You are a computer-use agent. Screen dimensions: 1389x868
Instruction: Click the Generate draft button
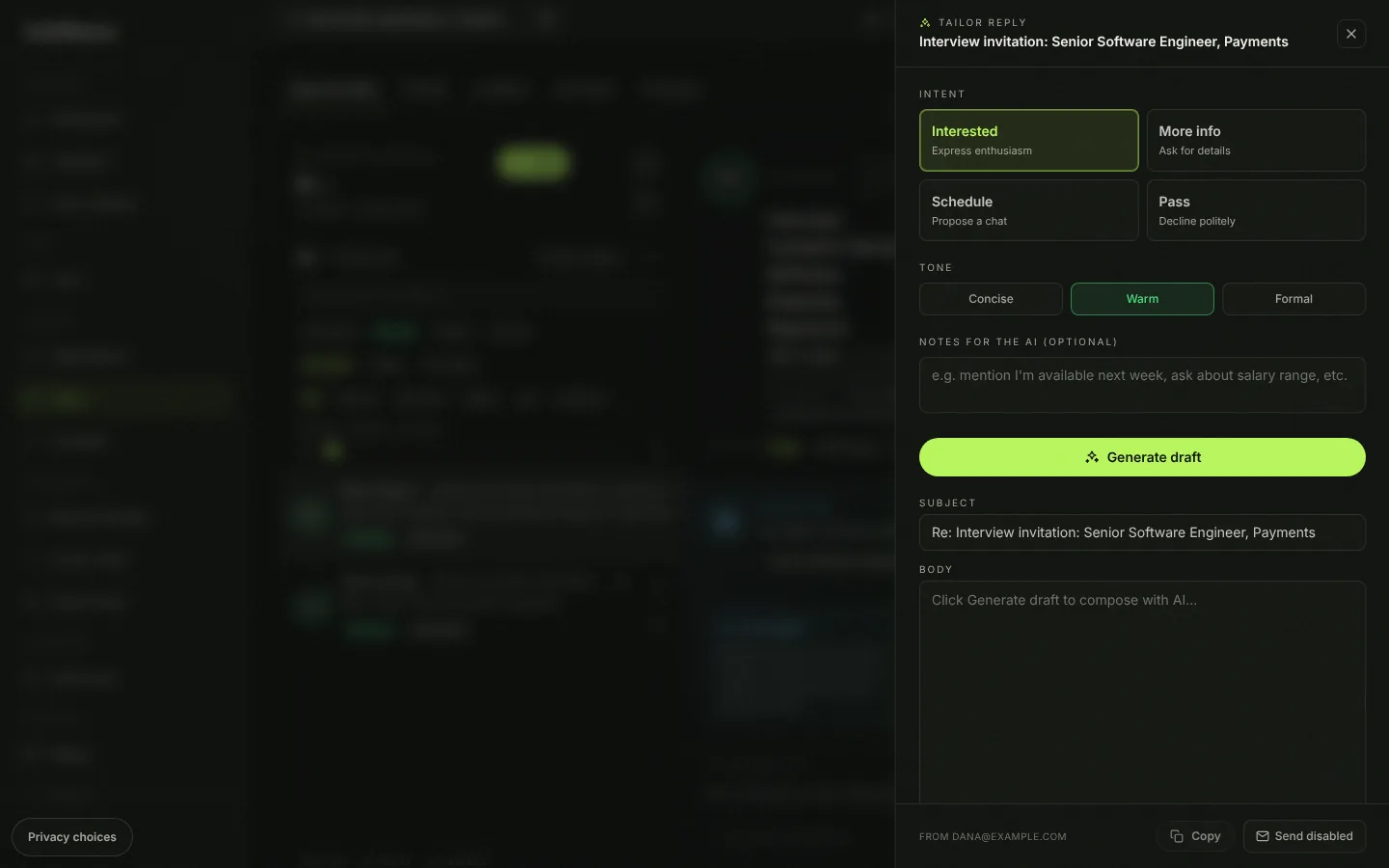click(x=1142, y=457)
